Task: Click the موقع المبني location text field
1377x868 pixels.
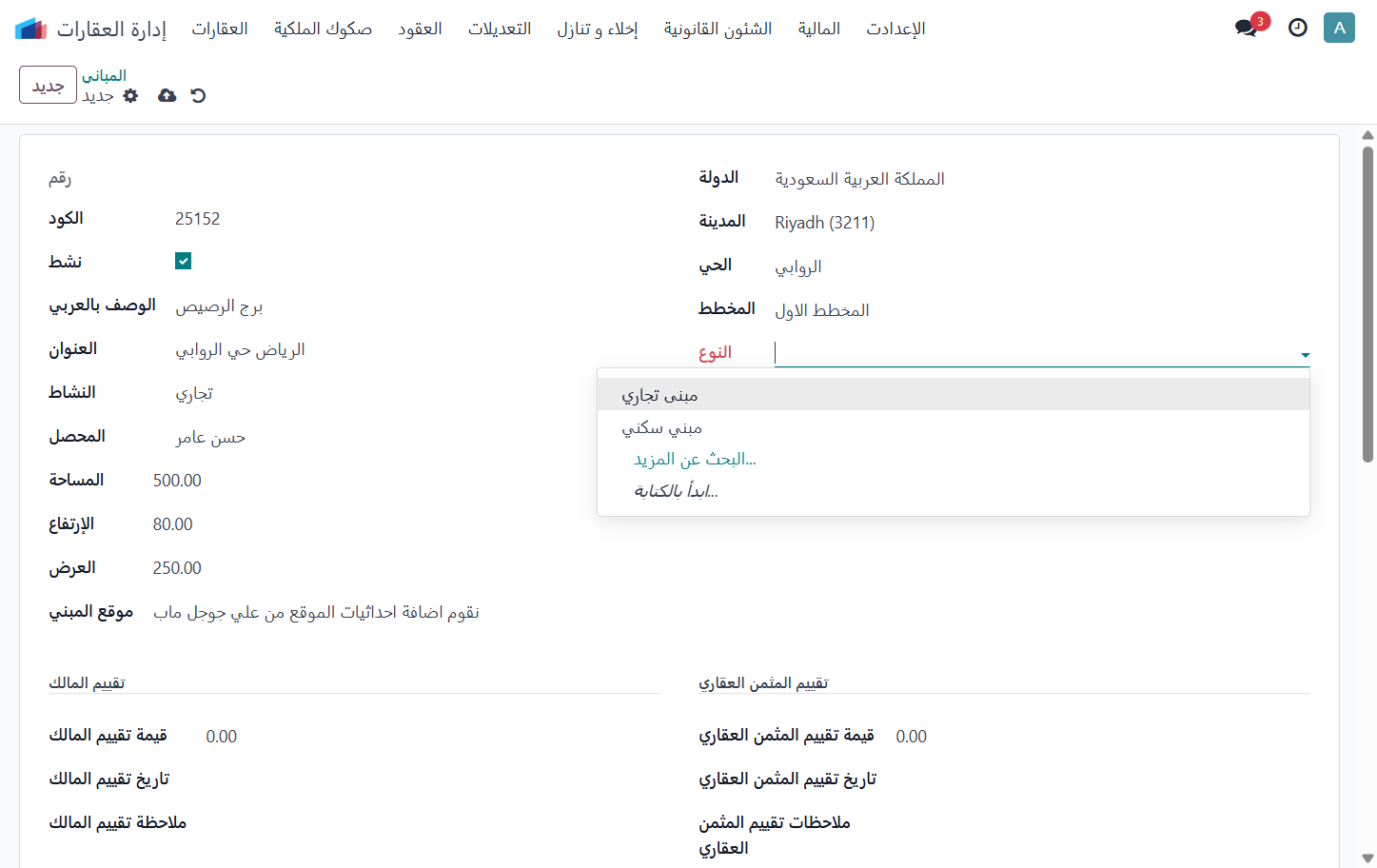Action: (x=316, y=612)
